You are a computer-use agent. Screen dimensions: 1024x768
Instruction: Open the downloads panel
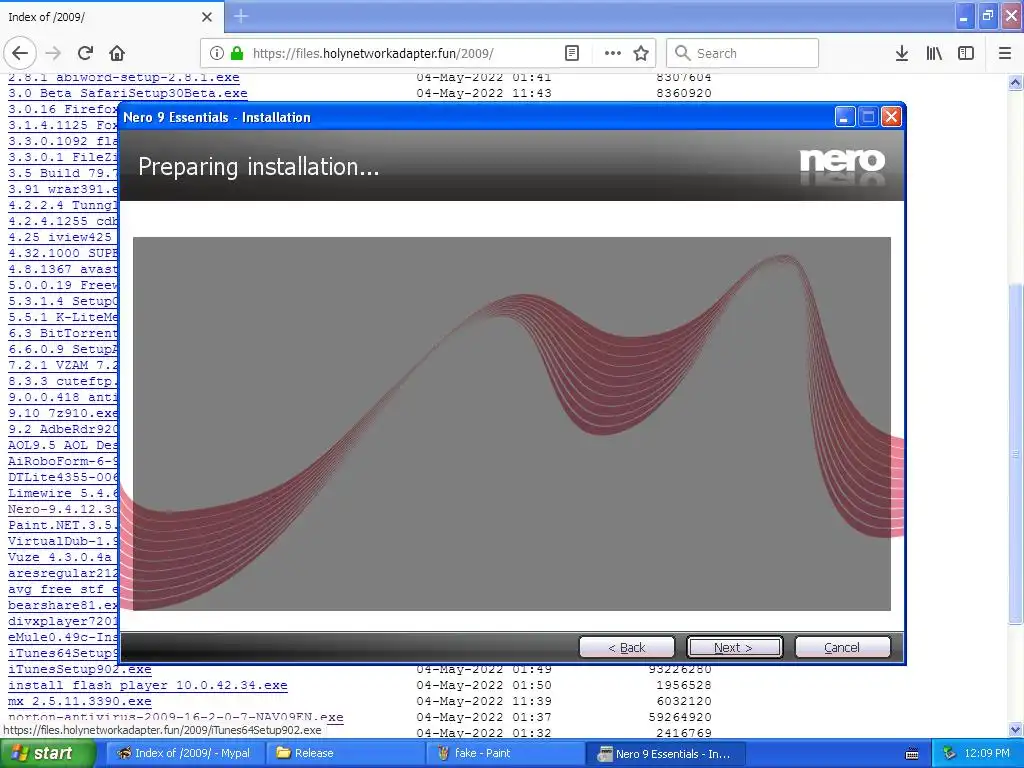(x=901, y=53)
